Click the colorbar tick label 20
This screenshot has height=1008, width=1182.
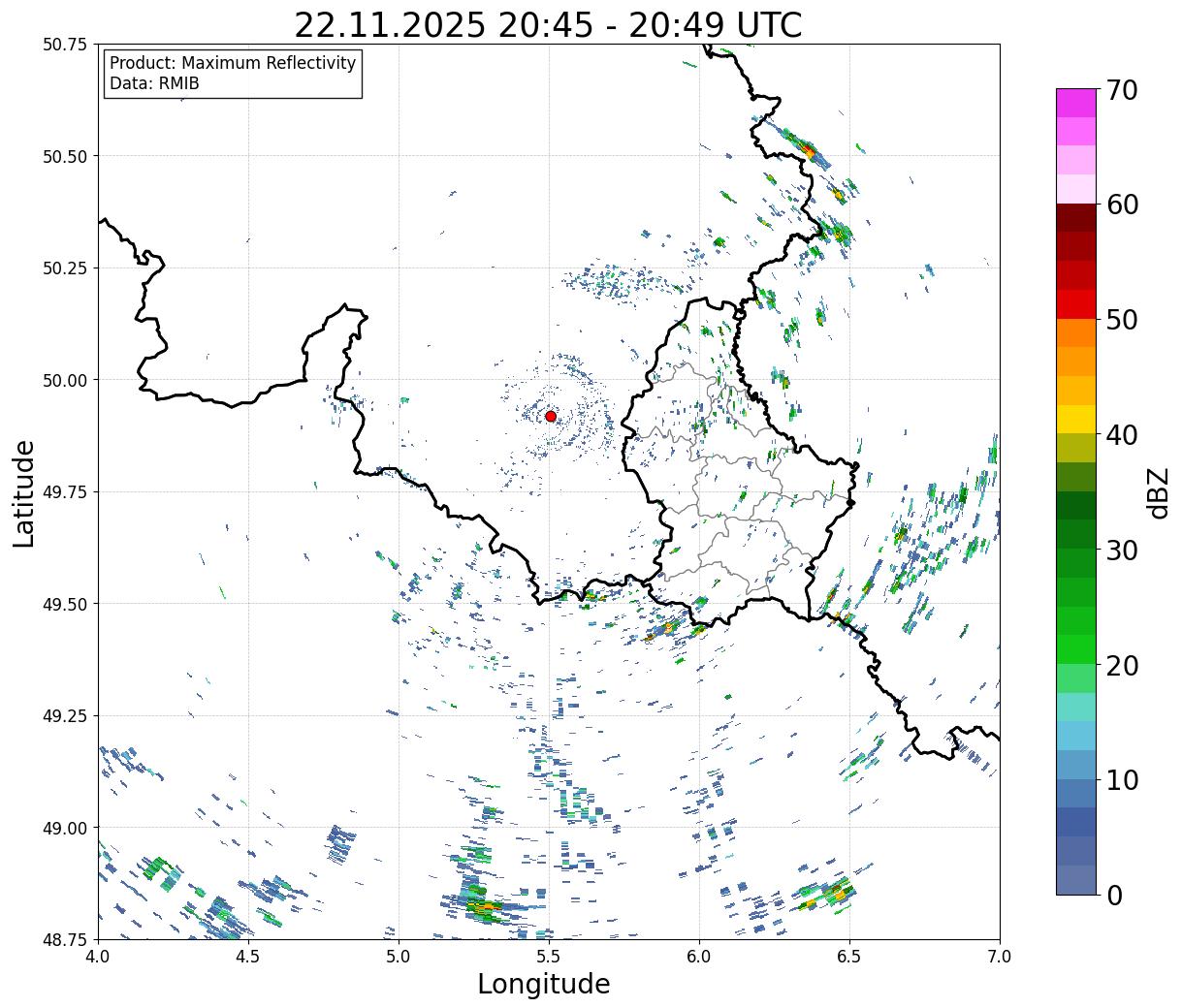click(x=1121, y=665)
